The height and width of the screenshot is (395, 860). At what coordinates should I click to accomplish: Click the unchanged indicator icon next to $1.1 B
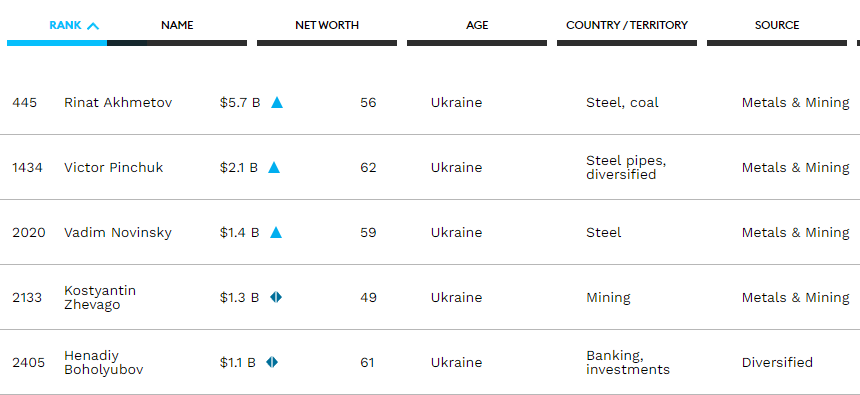coord(272,362)
